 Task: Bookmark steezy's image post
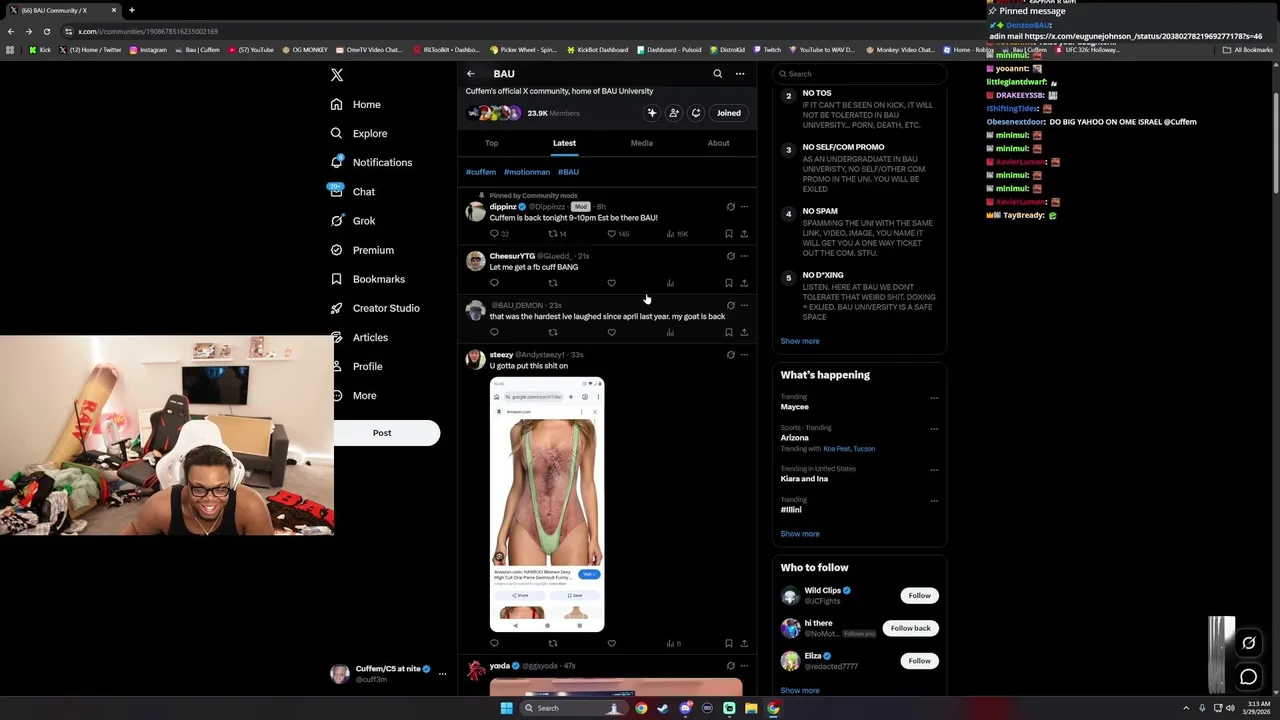tap(729, 643)
